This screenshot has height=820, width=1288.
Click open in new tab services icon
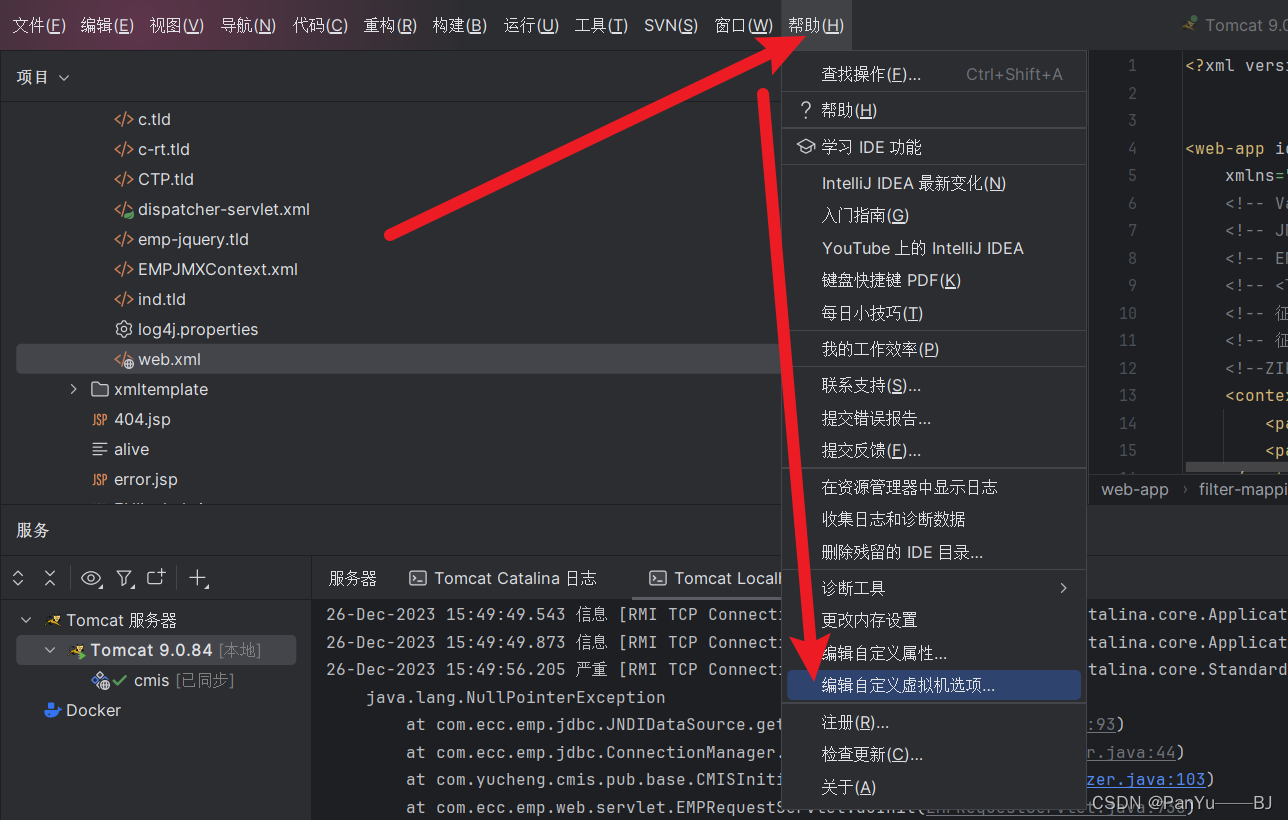(156, 578)
